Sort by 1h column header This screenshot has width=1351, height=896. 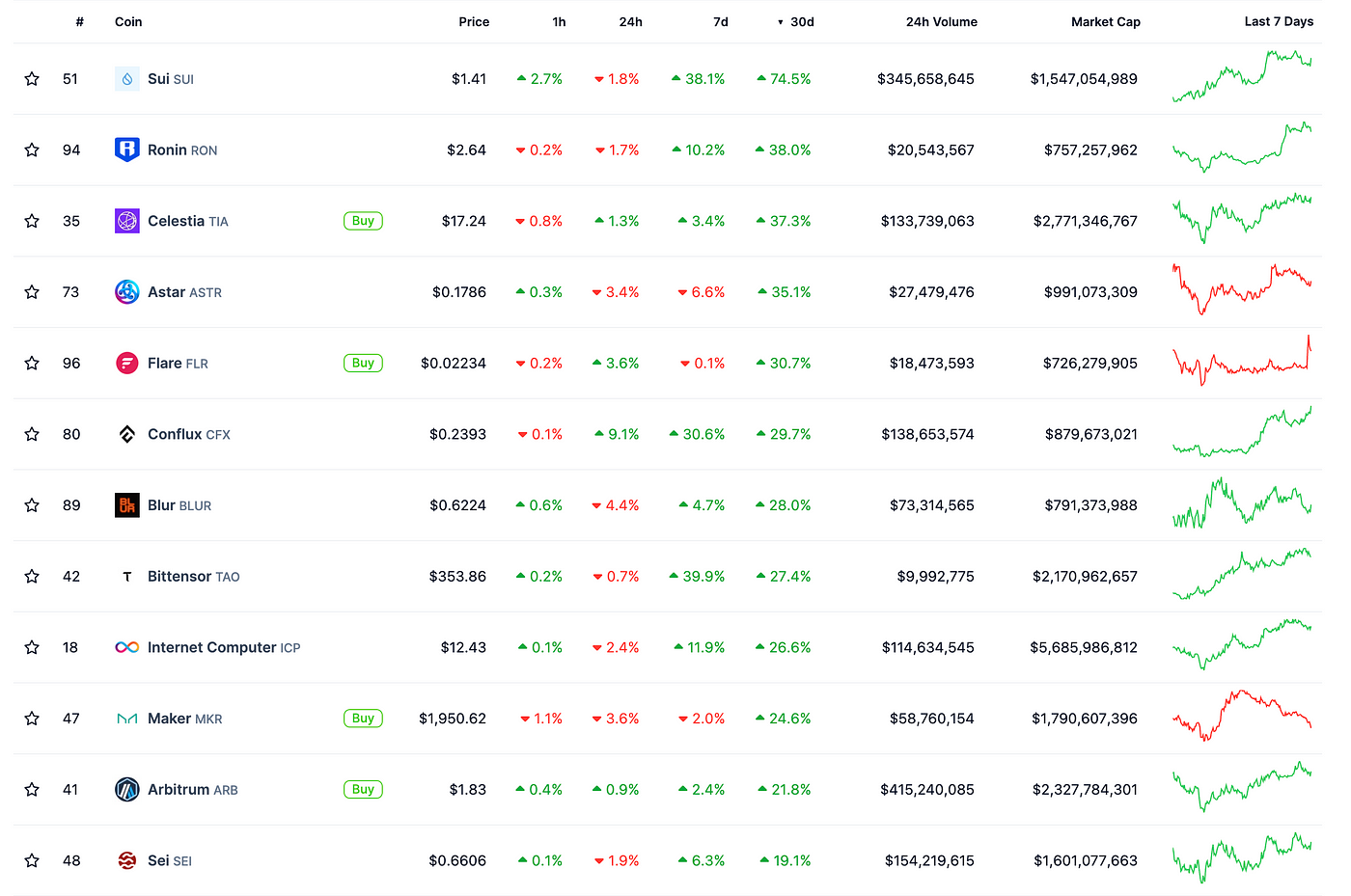559,21
